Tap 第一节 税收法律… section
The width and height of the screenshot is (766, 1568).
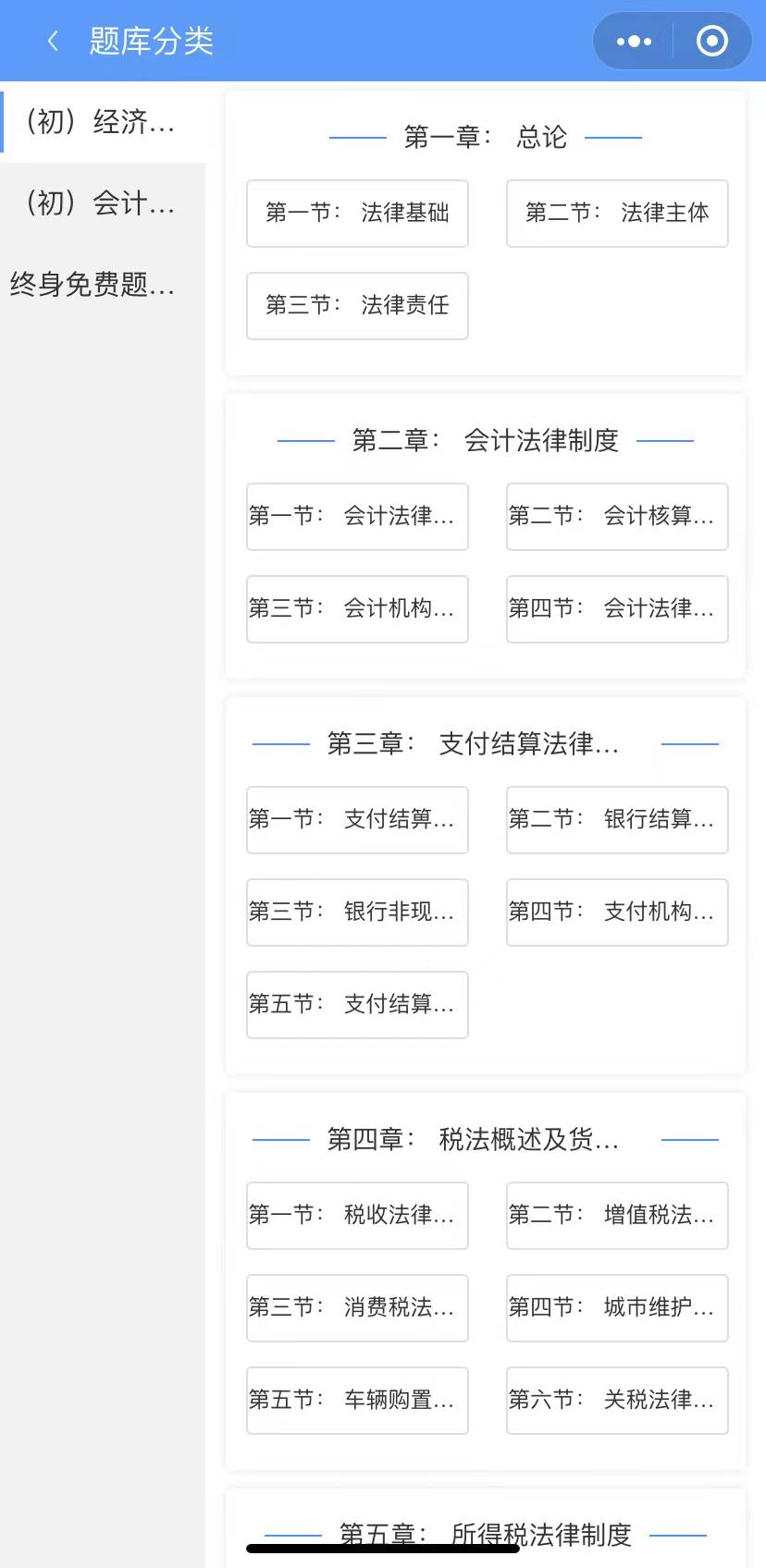tap(357, 1216)
